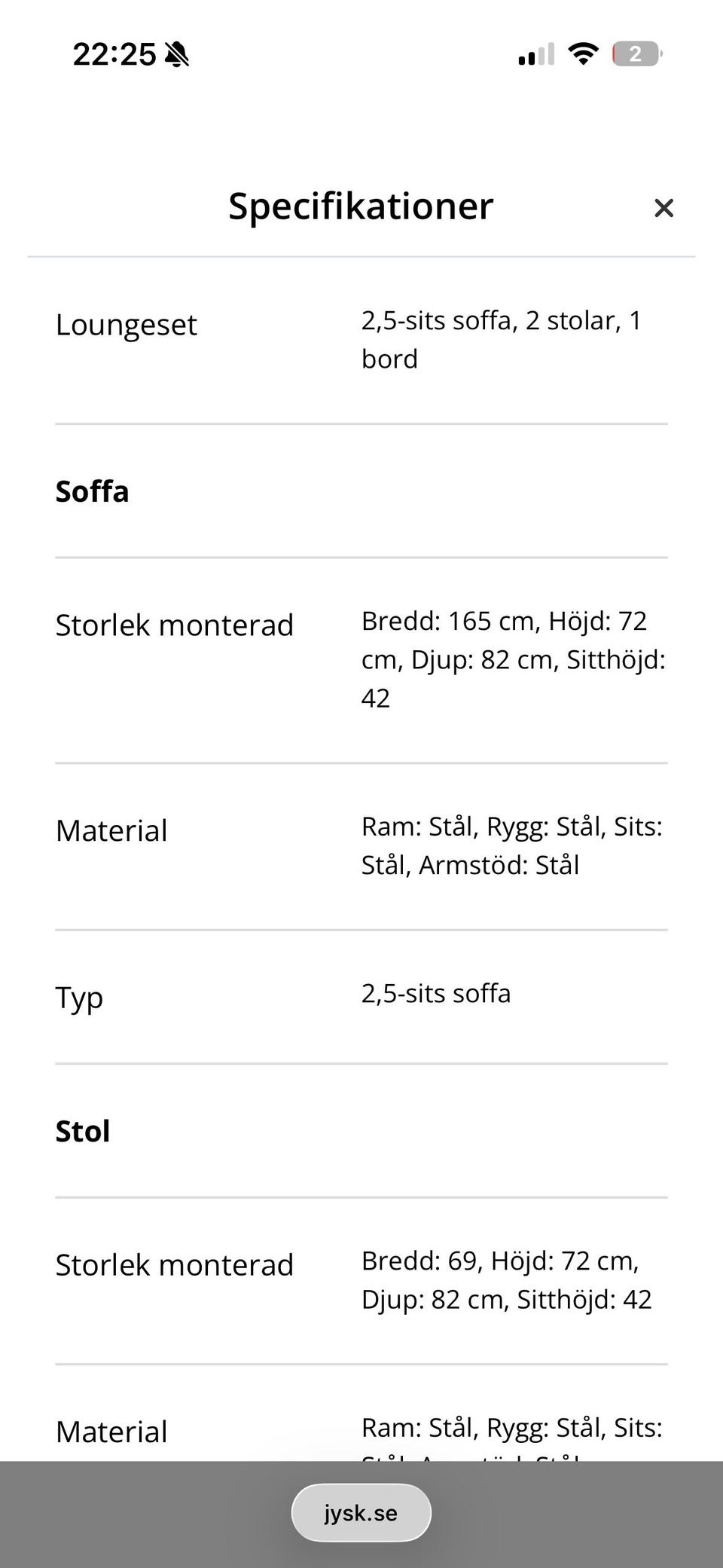The width and height of the screenshot is (723, 1568).
Task: Tap the Loungeset row label
Action: [126, 325]
